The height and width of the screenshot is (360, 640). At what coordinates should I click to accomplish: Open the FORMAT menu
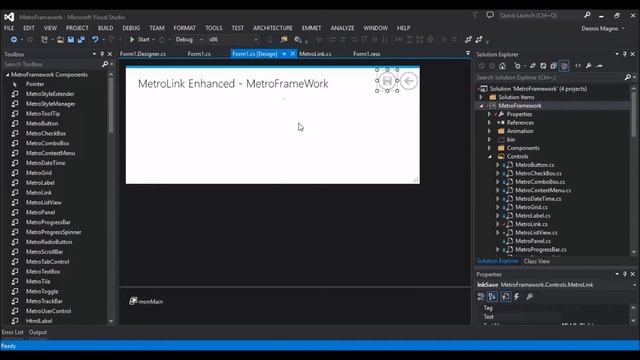point(184,28)
